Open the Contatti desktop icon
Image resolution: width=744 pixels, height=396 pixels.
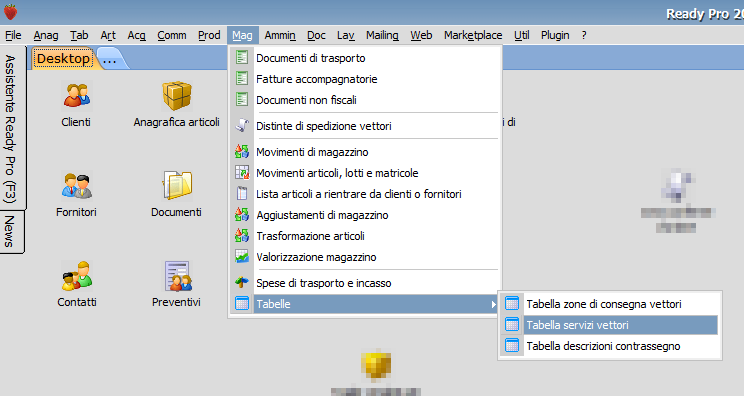pyautogui.click(x=76, y=276)
